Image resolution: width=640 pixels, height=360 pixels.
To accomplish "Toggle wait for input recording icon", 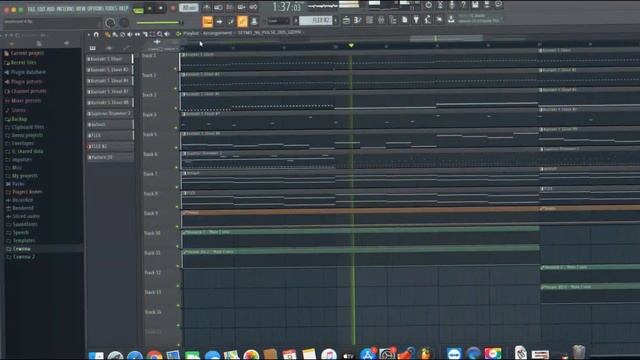I will 218,7.
